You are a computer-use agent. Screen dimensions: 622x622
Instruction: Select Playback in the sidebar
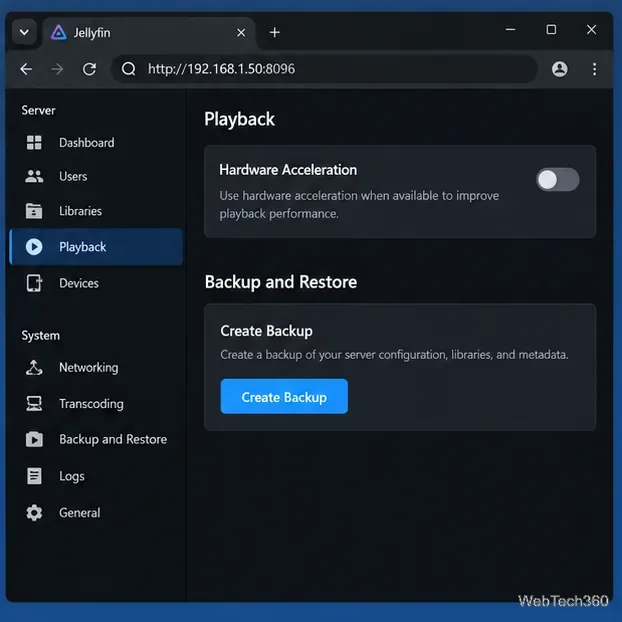(x=96, y=247)
